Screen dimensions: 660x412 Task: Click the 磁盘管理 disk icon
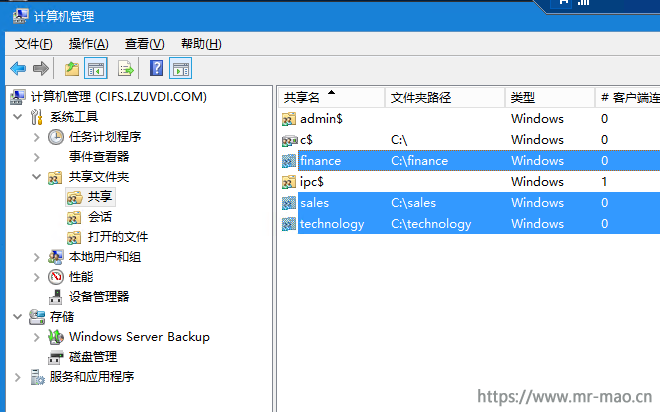[56, 357]
